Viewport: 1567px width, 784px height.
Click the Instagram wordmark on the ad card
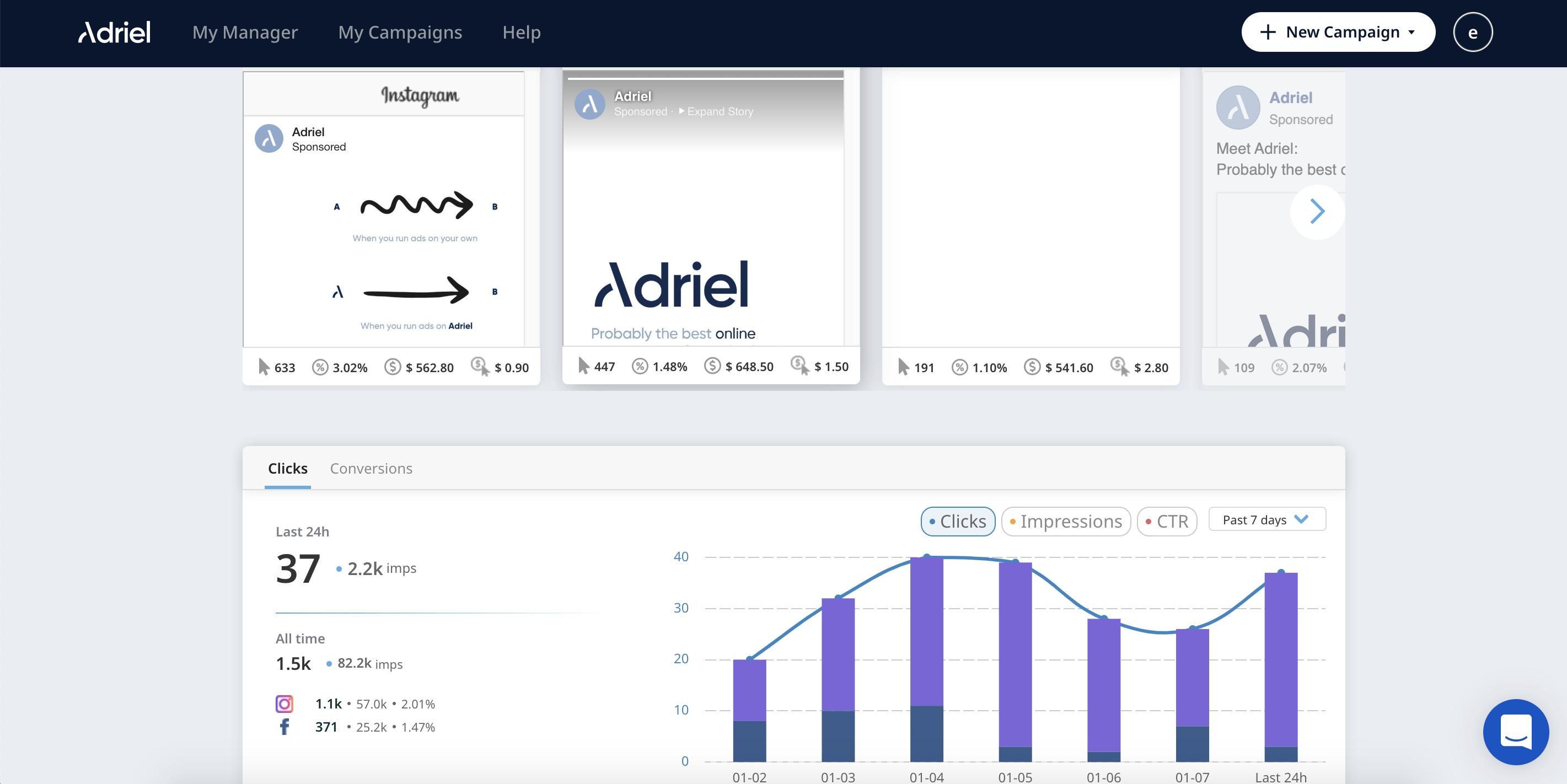420,95
